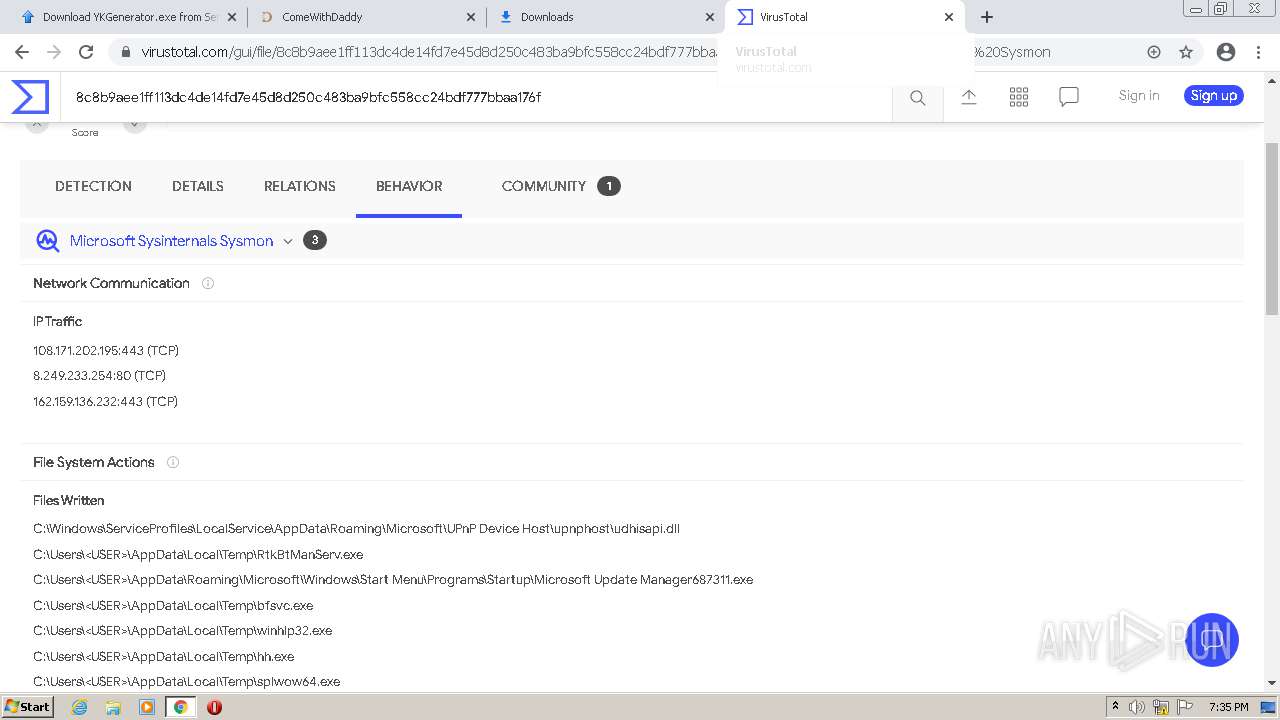Click the File System Actions info icon
The image size is (1280, 720).
(x=173, y=462)
